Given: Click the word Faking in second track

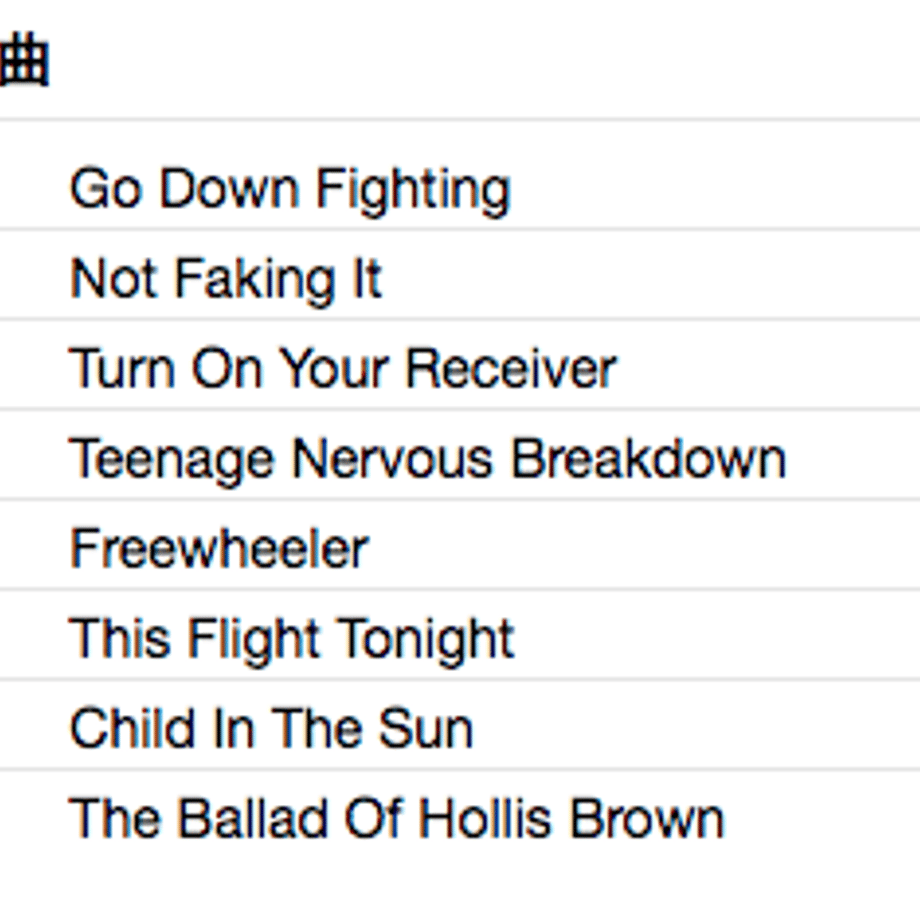Looking at the screenshot, I should click(x=255, y=280).
